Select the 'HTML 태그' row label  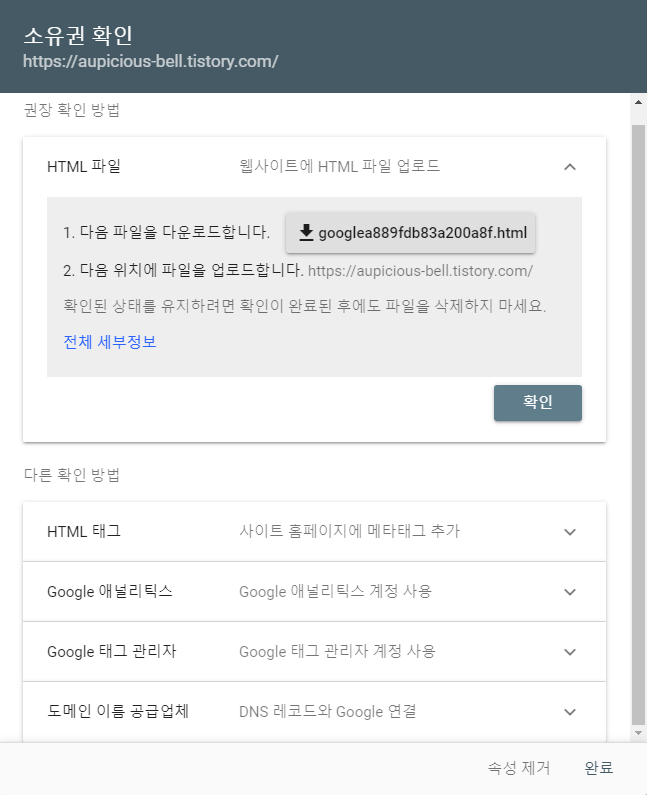coord(84,531)
